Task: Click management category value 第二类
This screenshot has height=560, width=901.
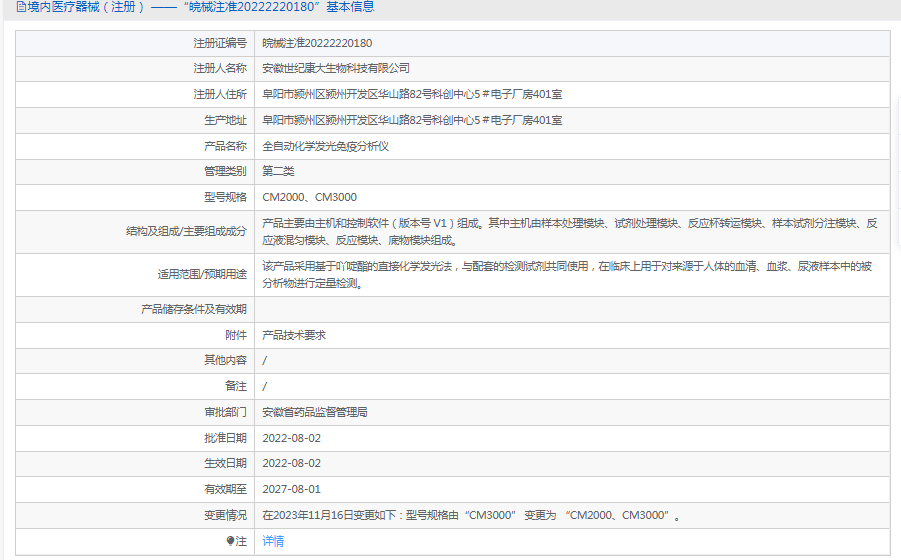Action: click(278, 172)
